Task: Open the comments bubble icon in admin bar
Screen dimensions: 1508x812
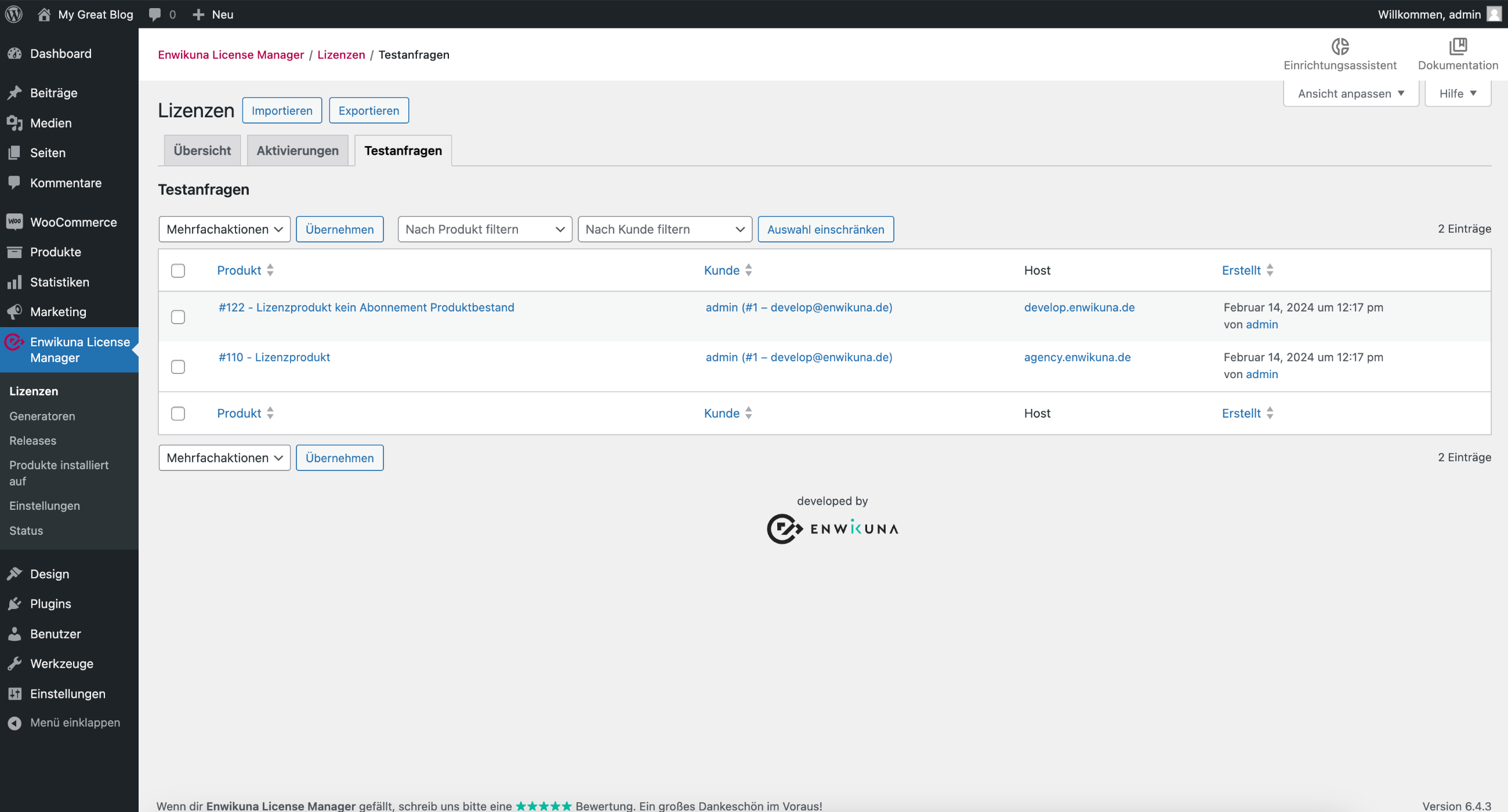Action: tap(155, 14)
